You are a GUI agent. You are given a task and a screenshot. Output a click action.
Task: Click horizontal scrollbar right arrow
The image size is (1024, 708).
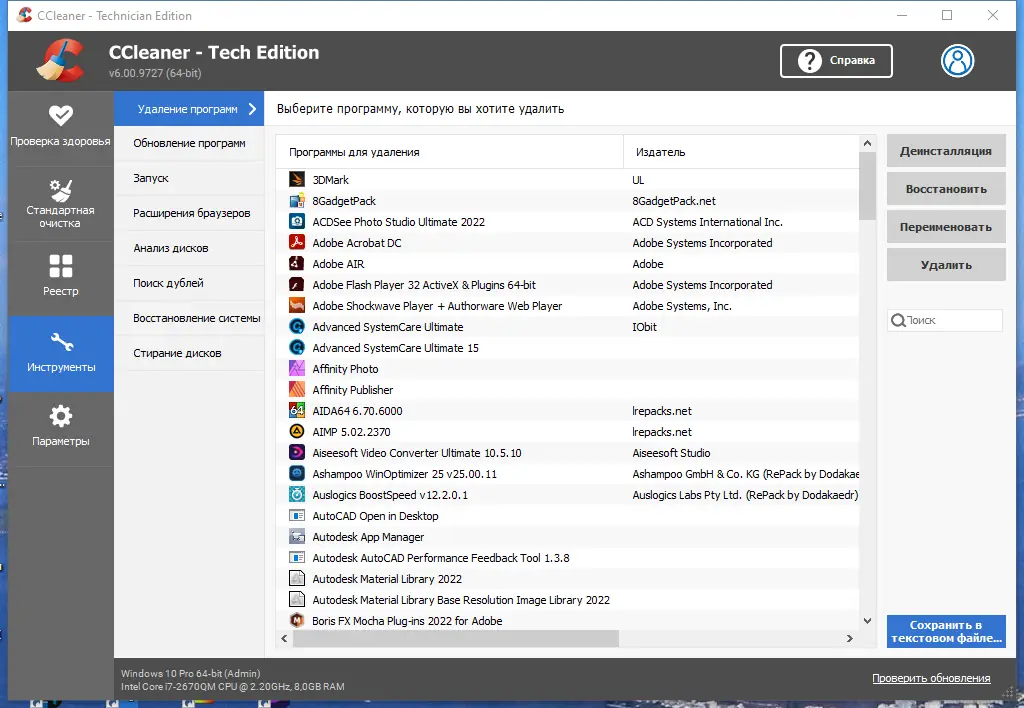[850, 638]
